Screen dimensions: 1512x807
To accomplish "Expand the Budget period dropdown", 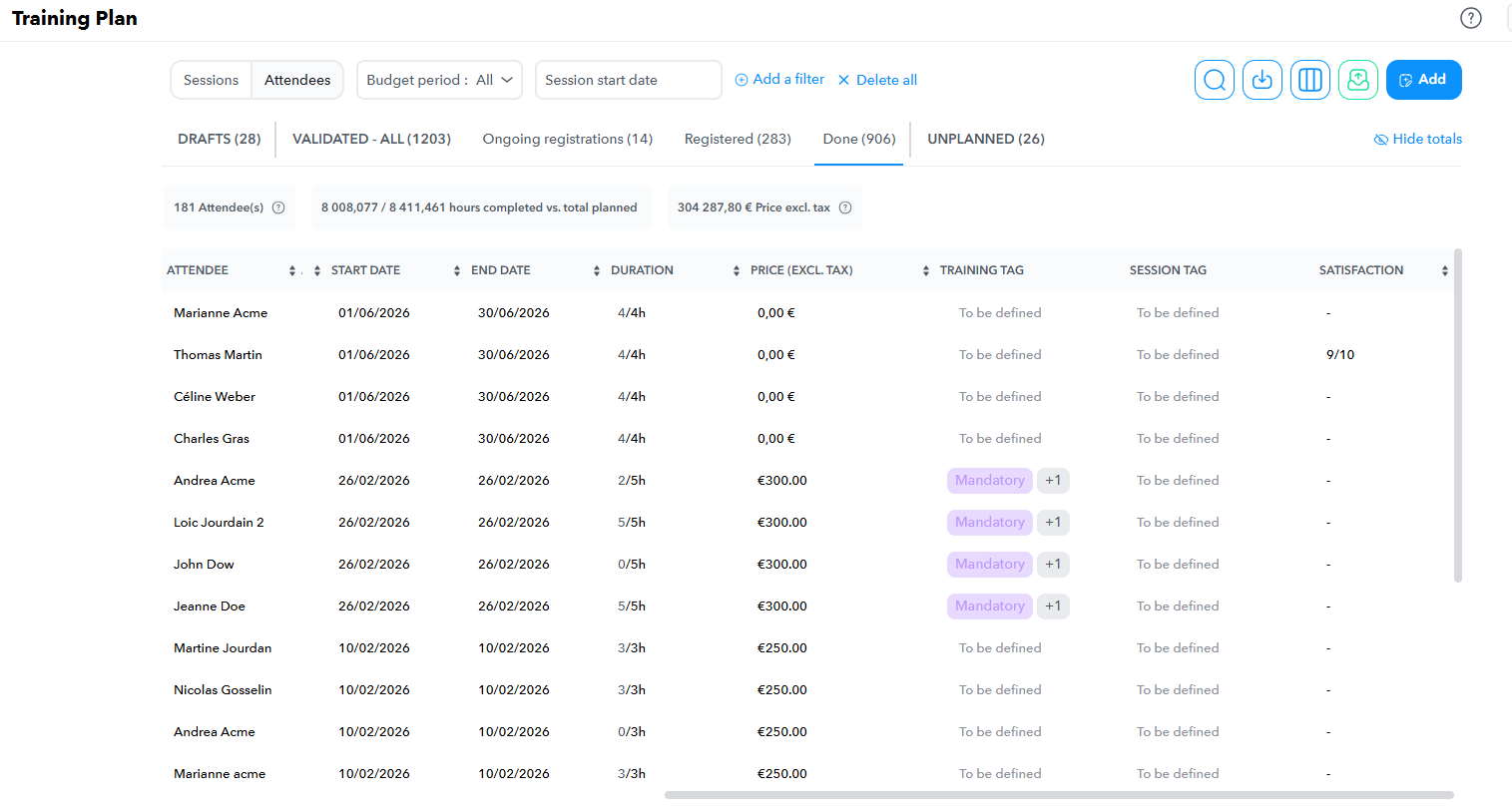I will coord(439,80).
